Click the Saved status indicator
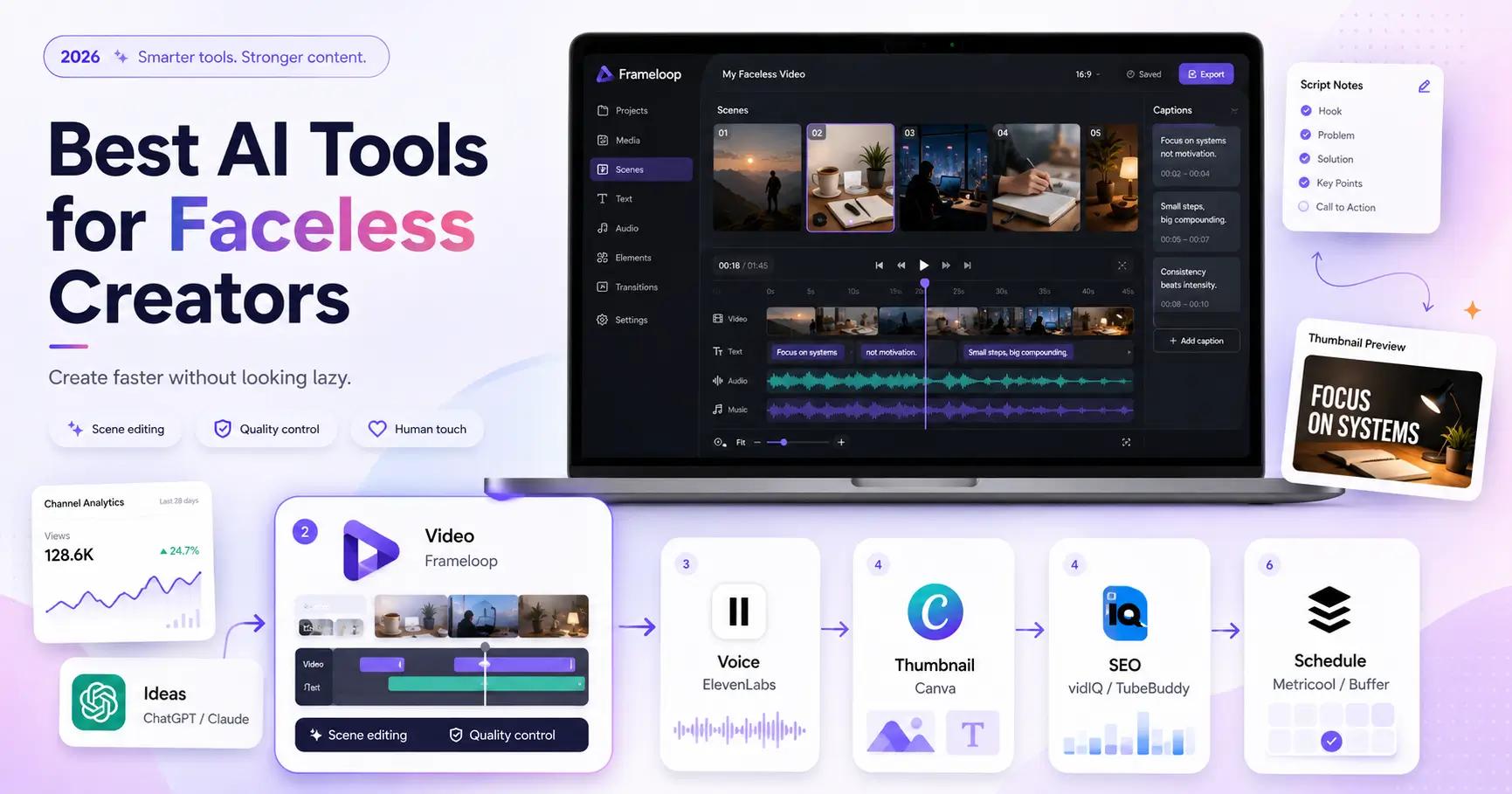This screenshot has width=1512, height=794. pyautogui.click(x=1143, y=74)
